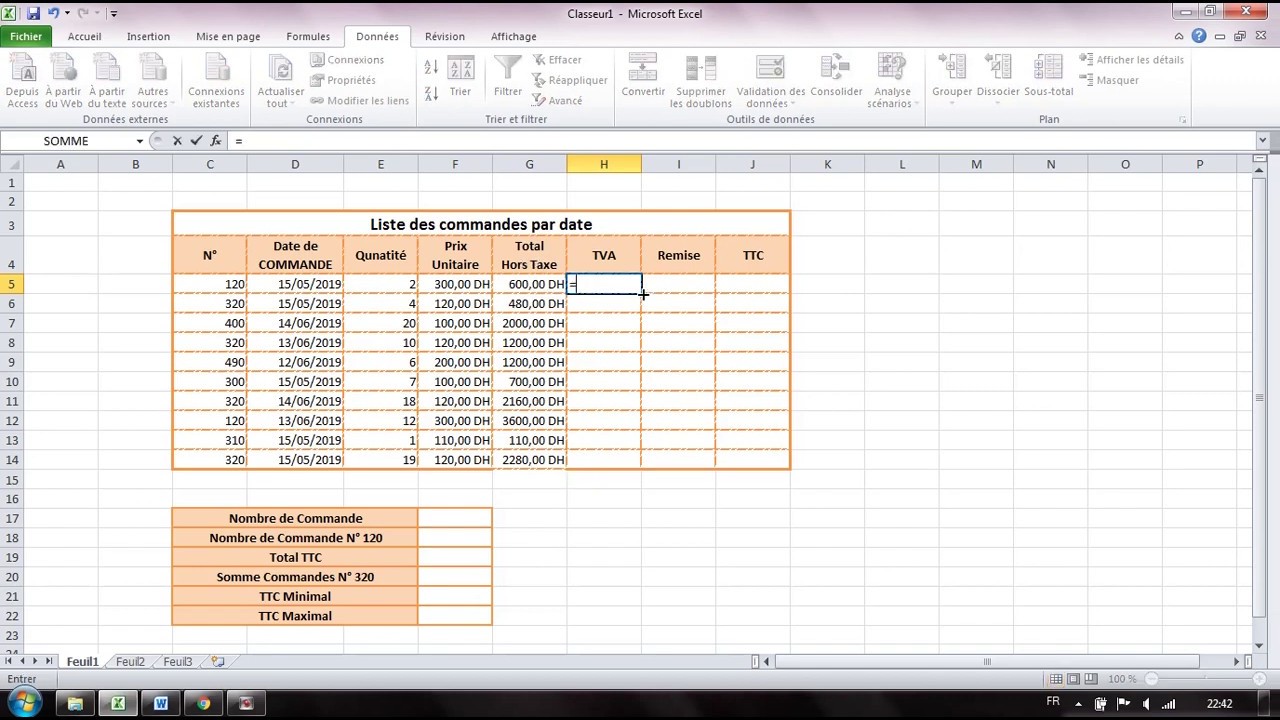1280x720 pixels.
Task: Open Plan group dialog launcher
Action: click(x=1183, y=120)
